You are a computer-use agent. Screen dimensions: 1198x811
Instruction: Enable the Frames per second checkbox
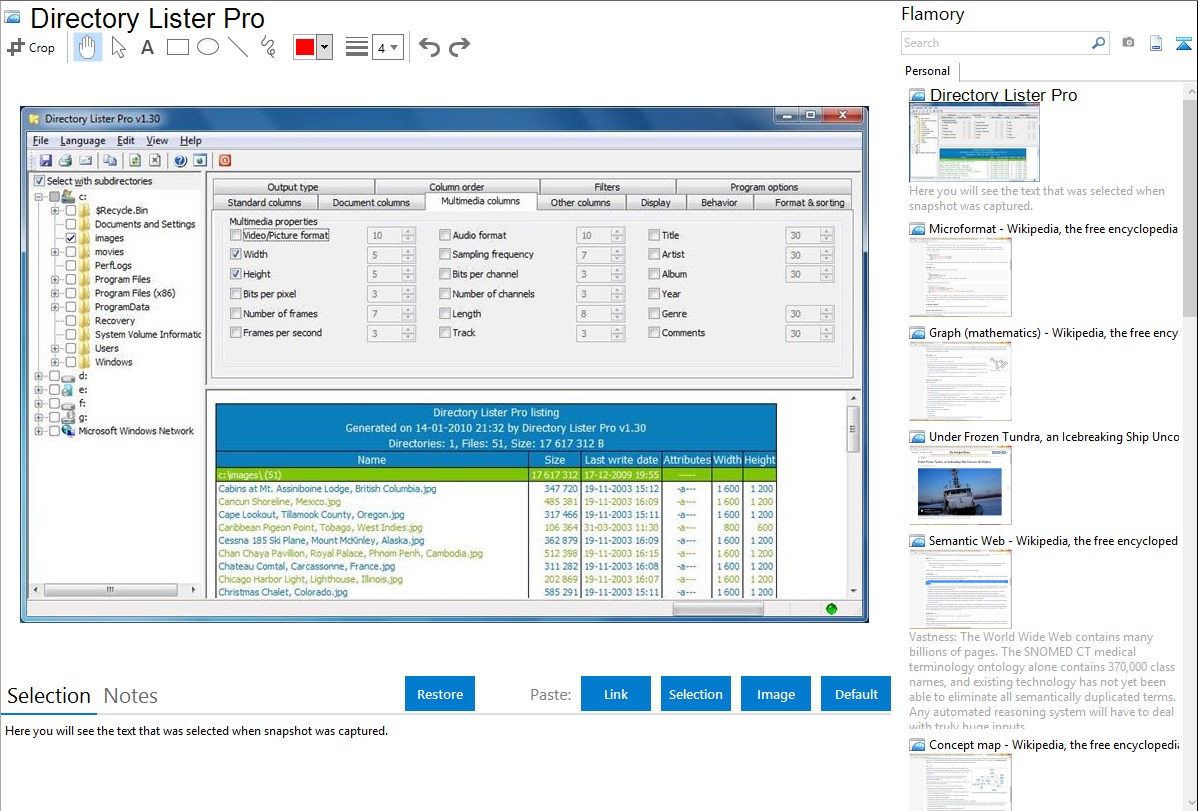pos(236,333)
